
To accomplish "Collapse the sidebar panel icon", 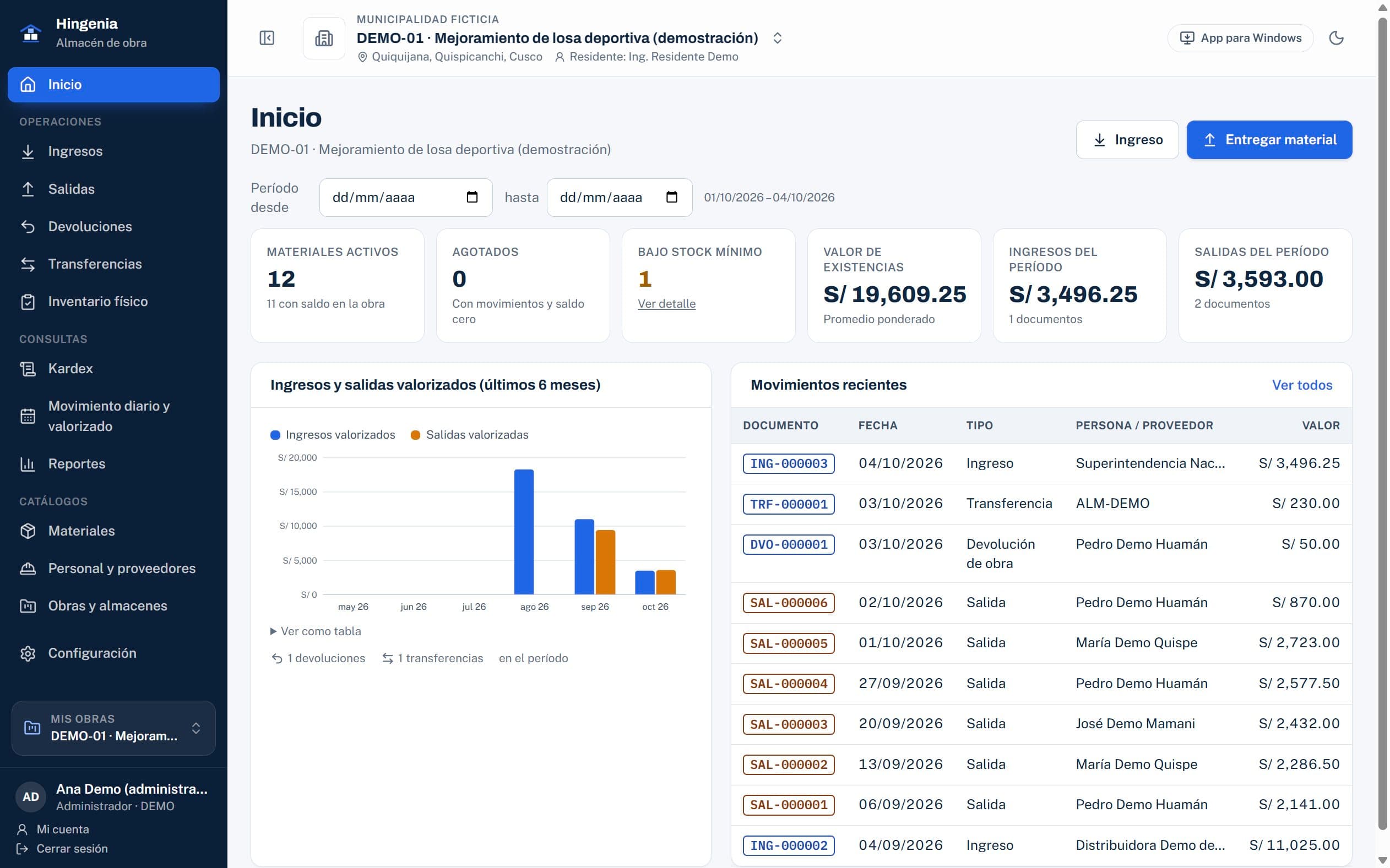I will pyautogui.click(x=267, y=38).
